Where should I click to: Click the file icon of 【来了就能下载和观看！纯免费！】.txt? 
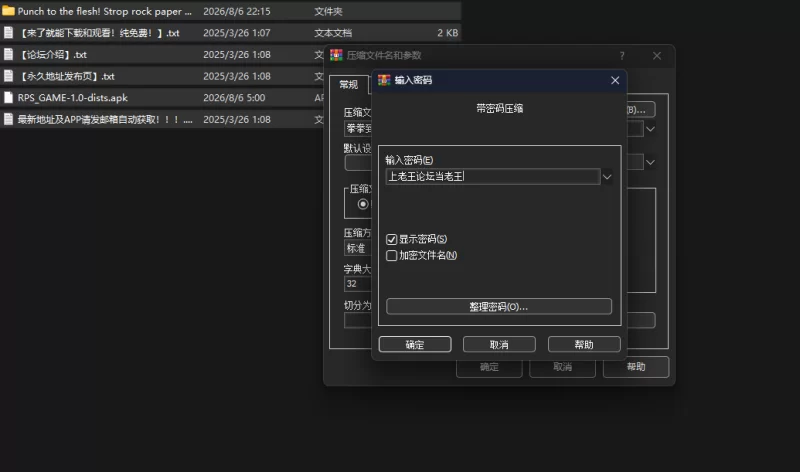pyautogui.click(x=8, y=33)
